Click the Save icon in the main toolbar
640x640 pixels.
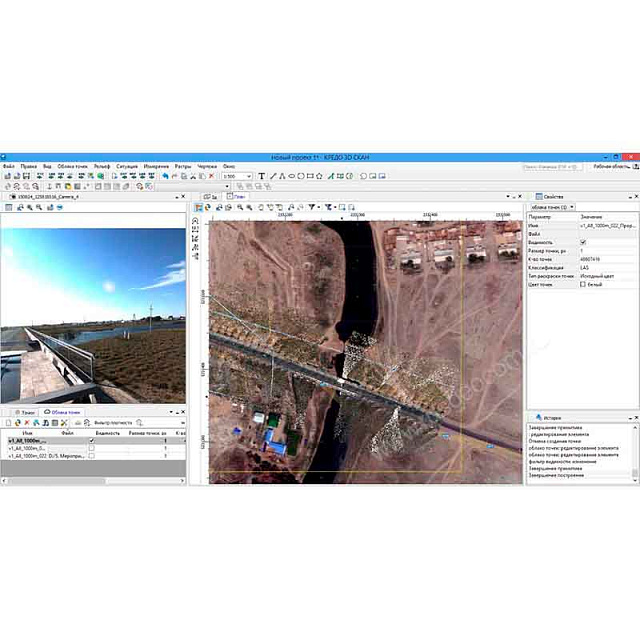pyautogui.click(x=28, y=176)
